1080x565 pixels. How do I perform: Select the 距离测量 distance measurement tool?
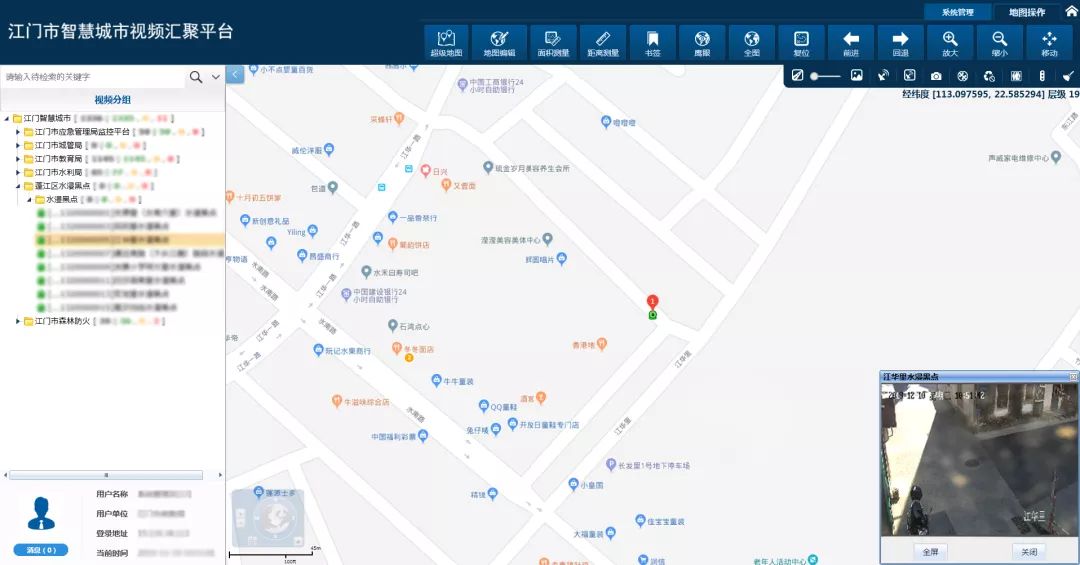click(601, 42)
